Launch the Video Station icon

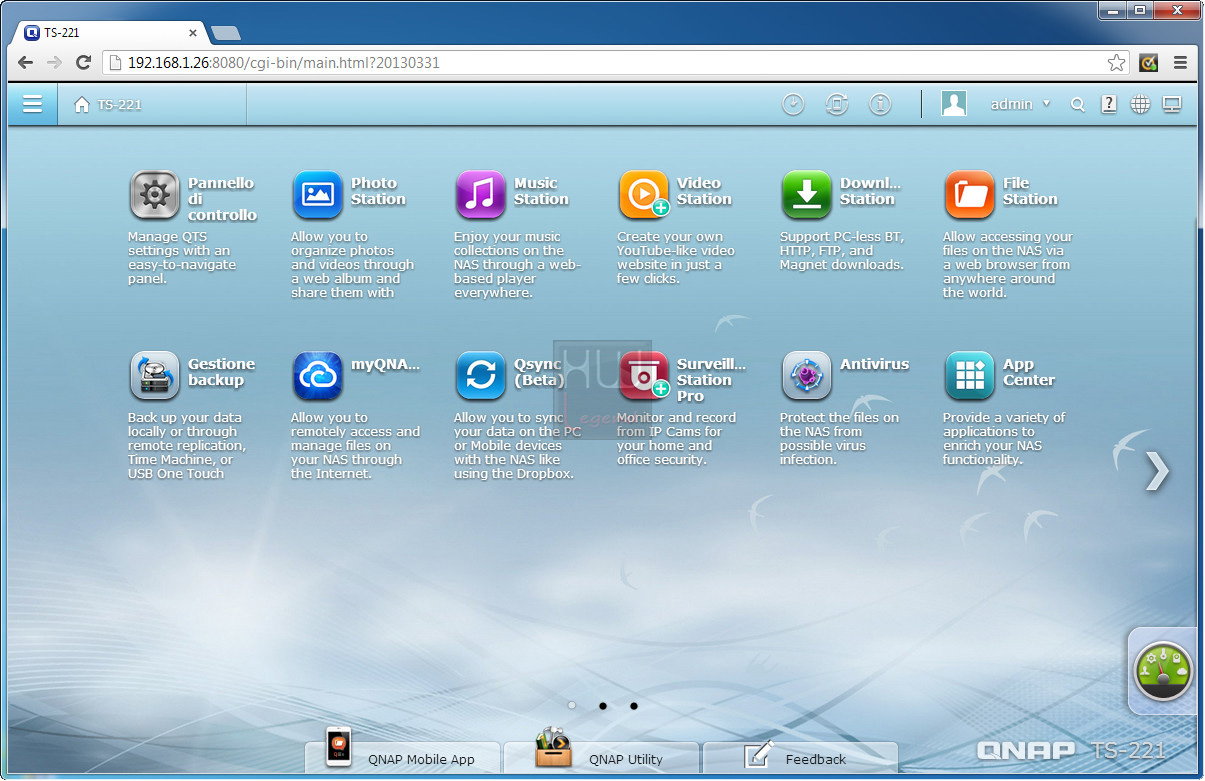coord(644,195)
